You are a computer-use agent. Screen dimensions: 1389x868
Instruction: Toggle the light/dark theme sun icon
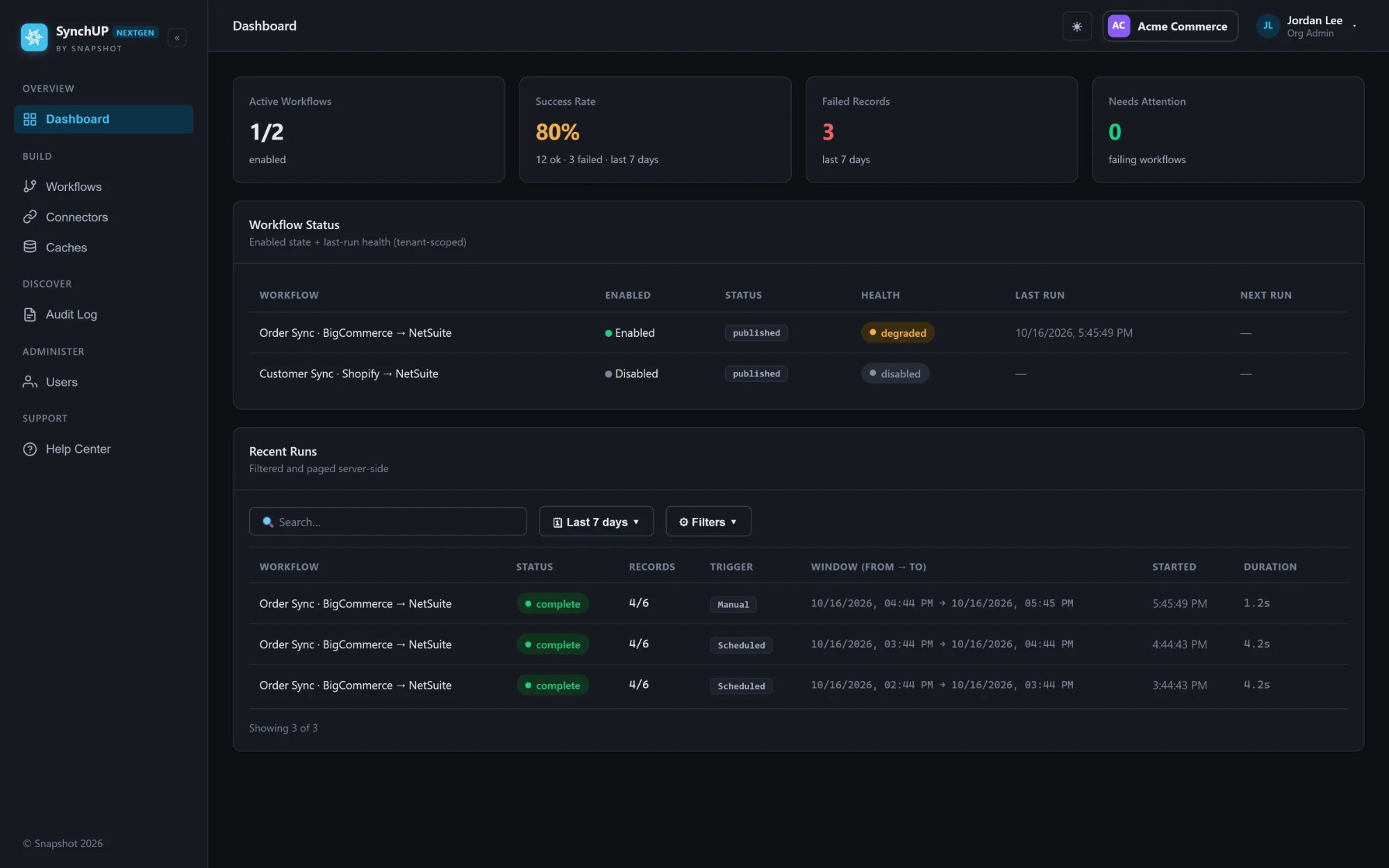[1077, 26]
